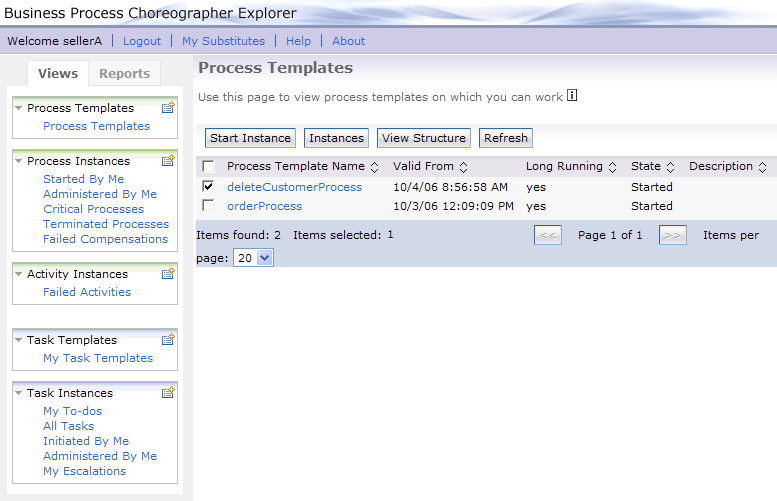Click the Logout link
Image resolution: width=777 pixels, height=501 pixels.
tap(142, 41)
